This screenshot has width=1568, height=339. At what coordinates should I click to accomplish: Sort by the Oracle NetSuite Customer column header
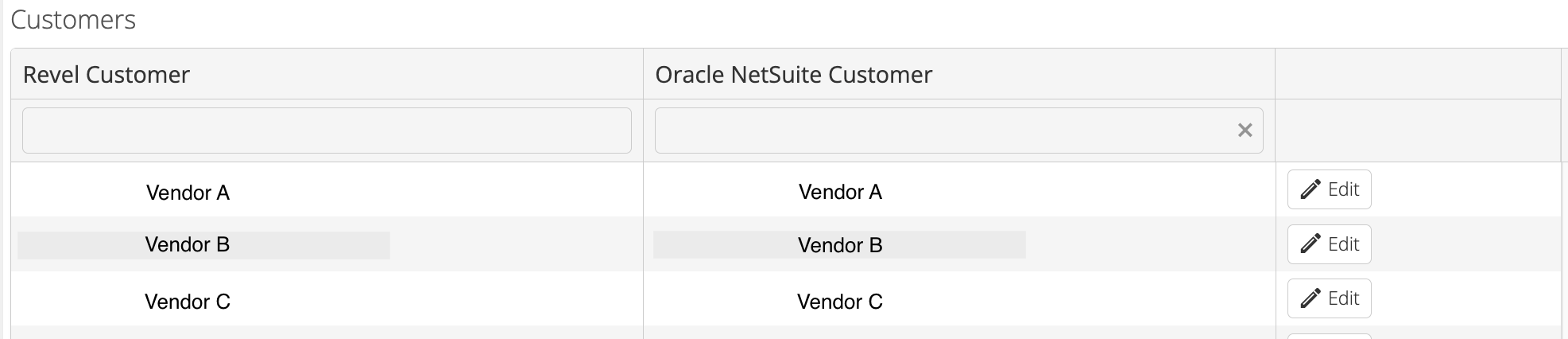[x=793, y=75]
